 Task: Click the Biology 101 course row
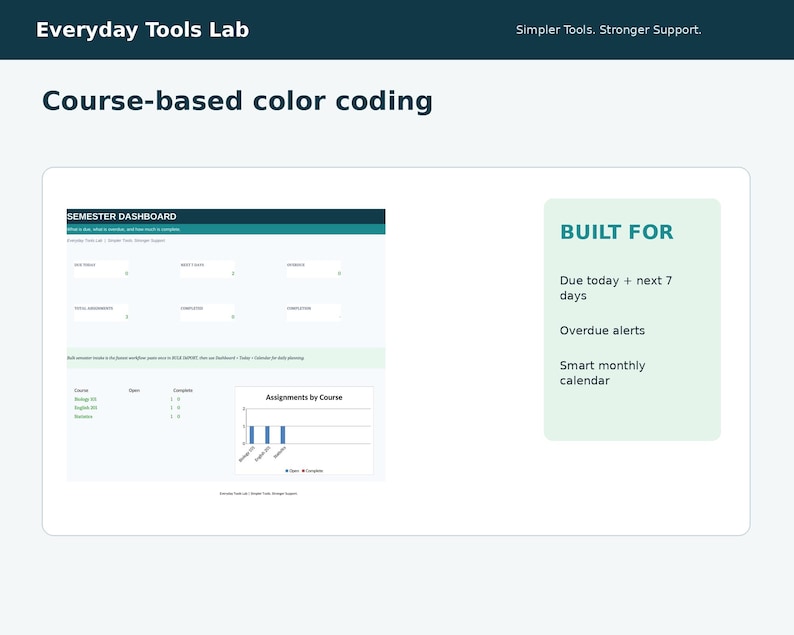coord(127,399)
